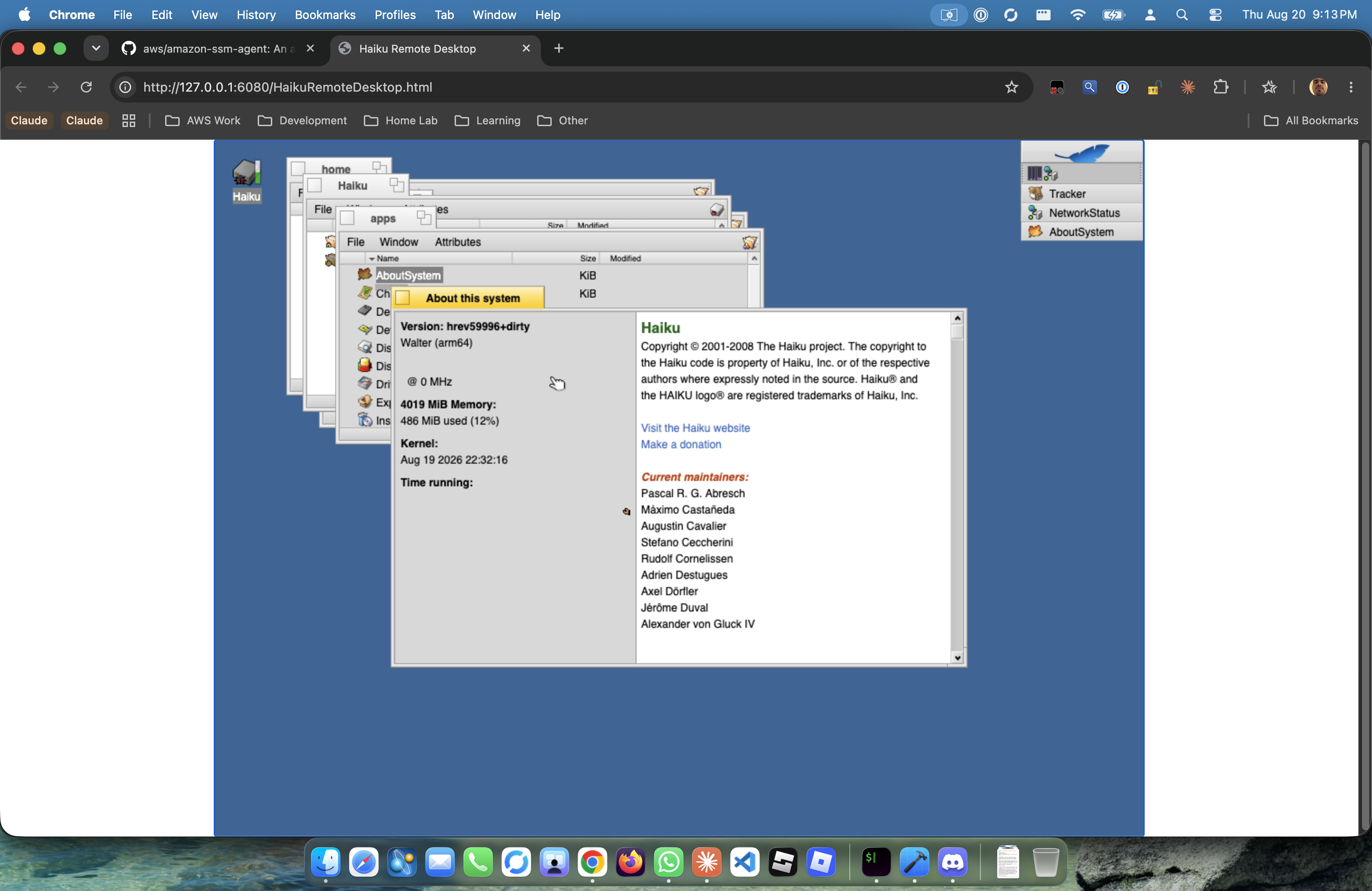
Task: Open Chrome tab search dropdown
Action: point(96,49)
